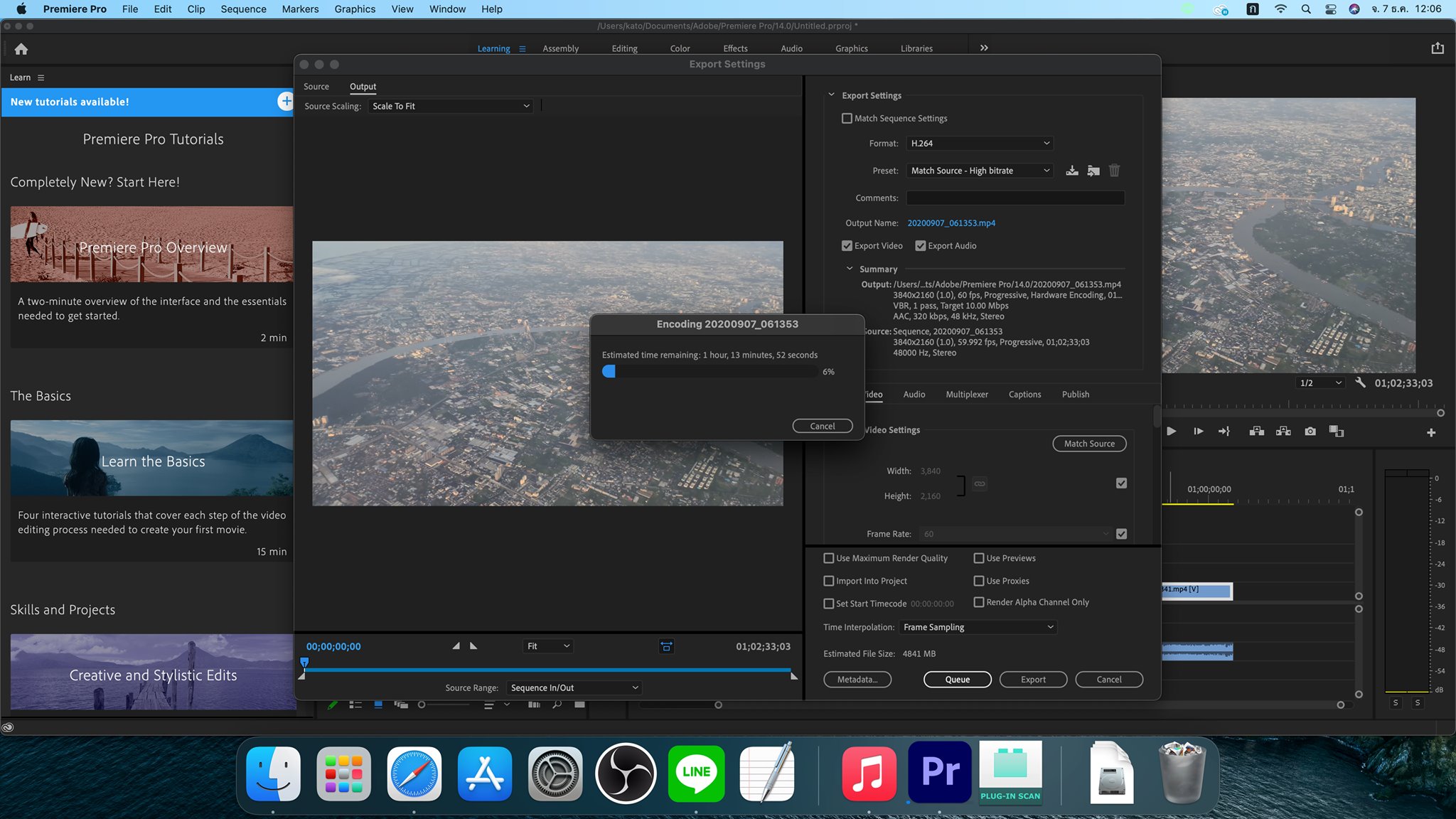1456x819 pixels.
Task: Click Step Forward One Frame button
Action: tap(1198, 432)
